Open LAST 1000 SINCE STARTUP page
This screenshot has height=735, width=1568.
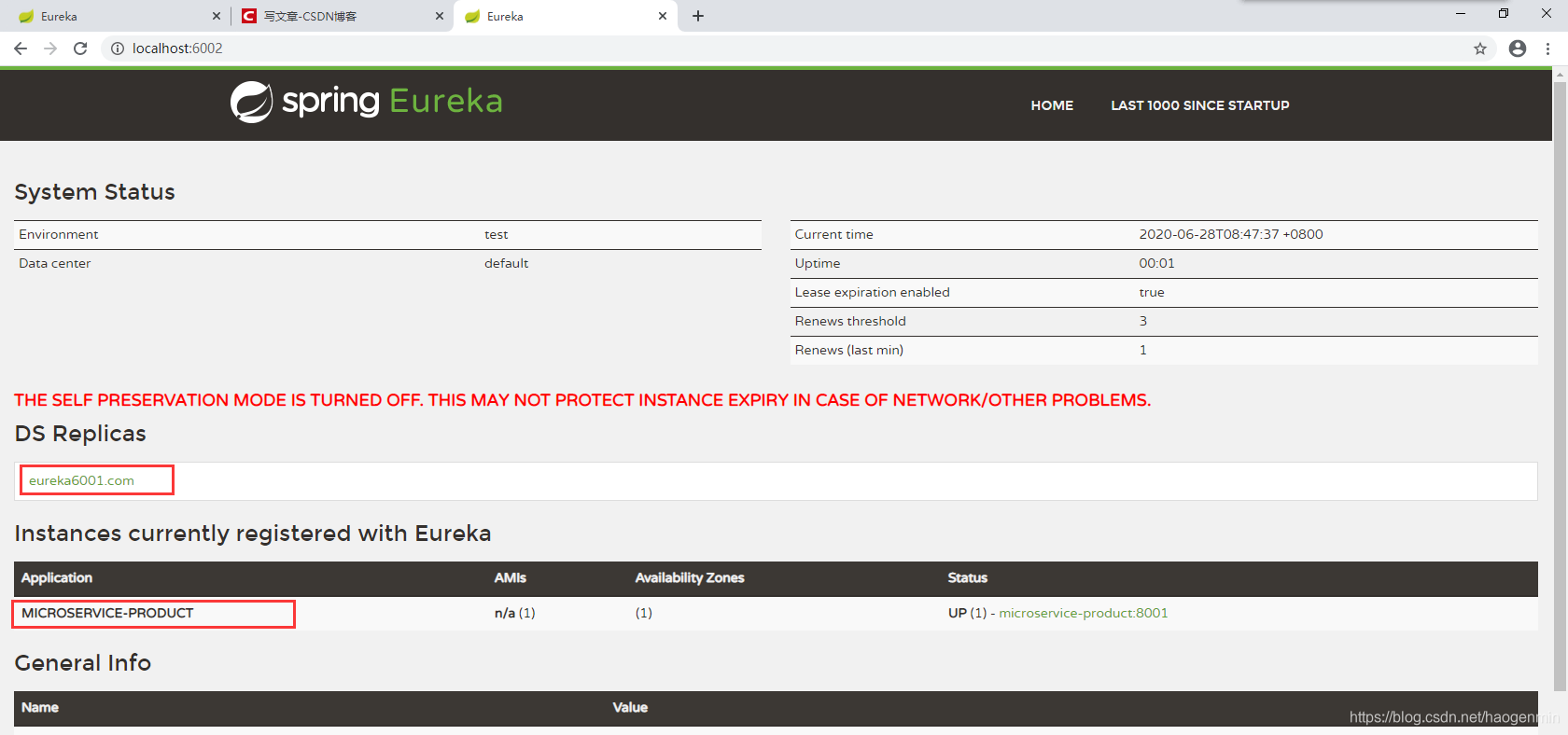pos(1200,105)
